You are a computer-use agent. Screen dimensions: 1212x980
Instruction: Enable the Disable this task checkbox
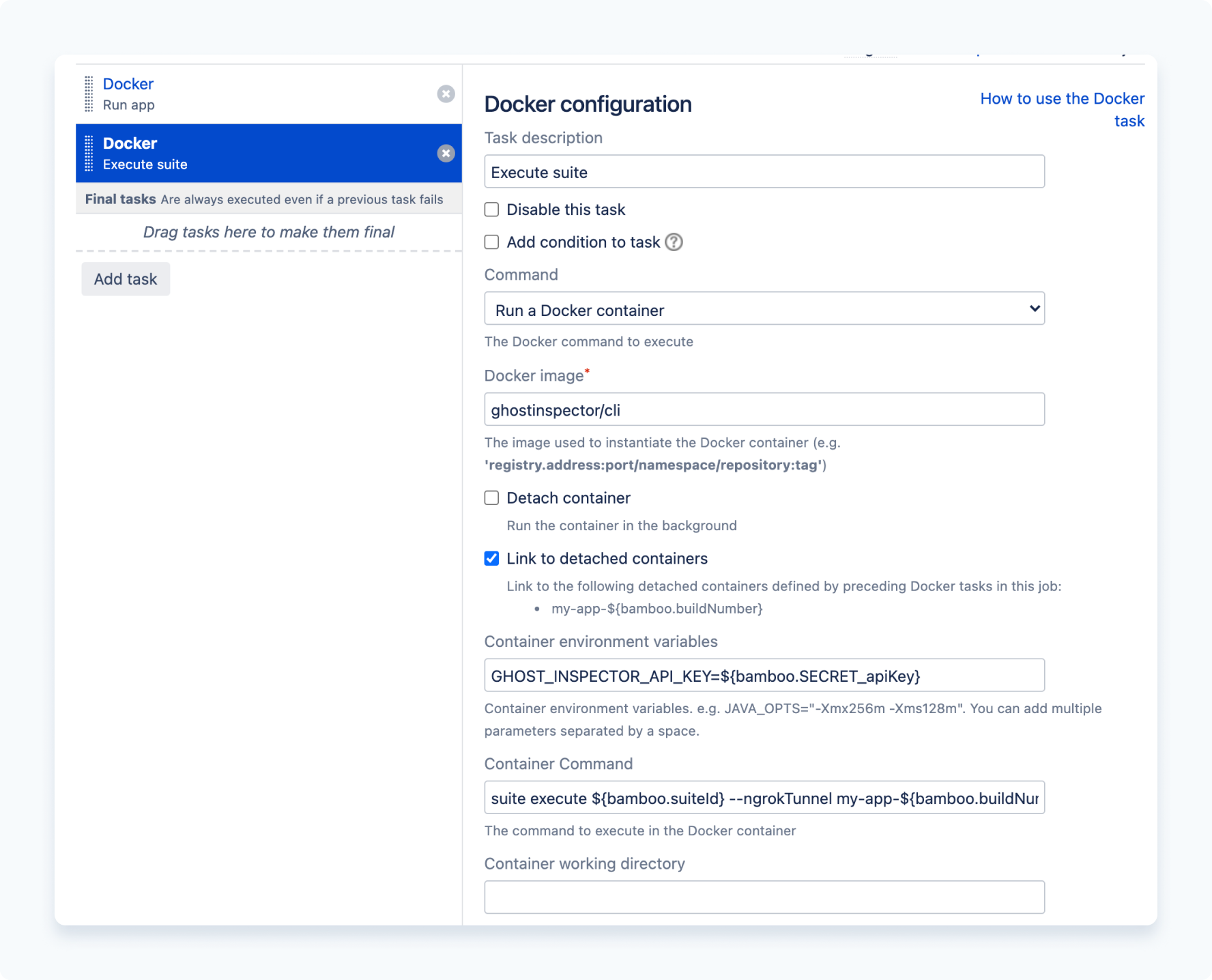click(491, 210)
